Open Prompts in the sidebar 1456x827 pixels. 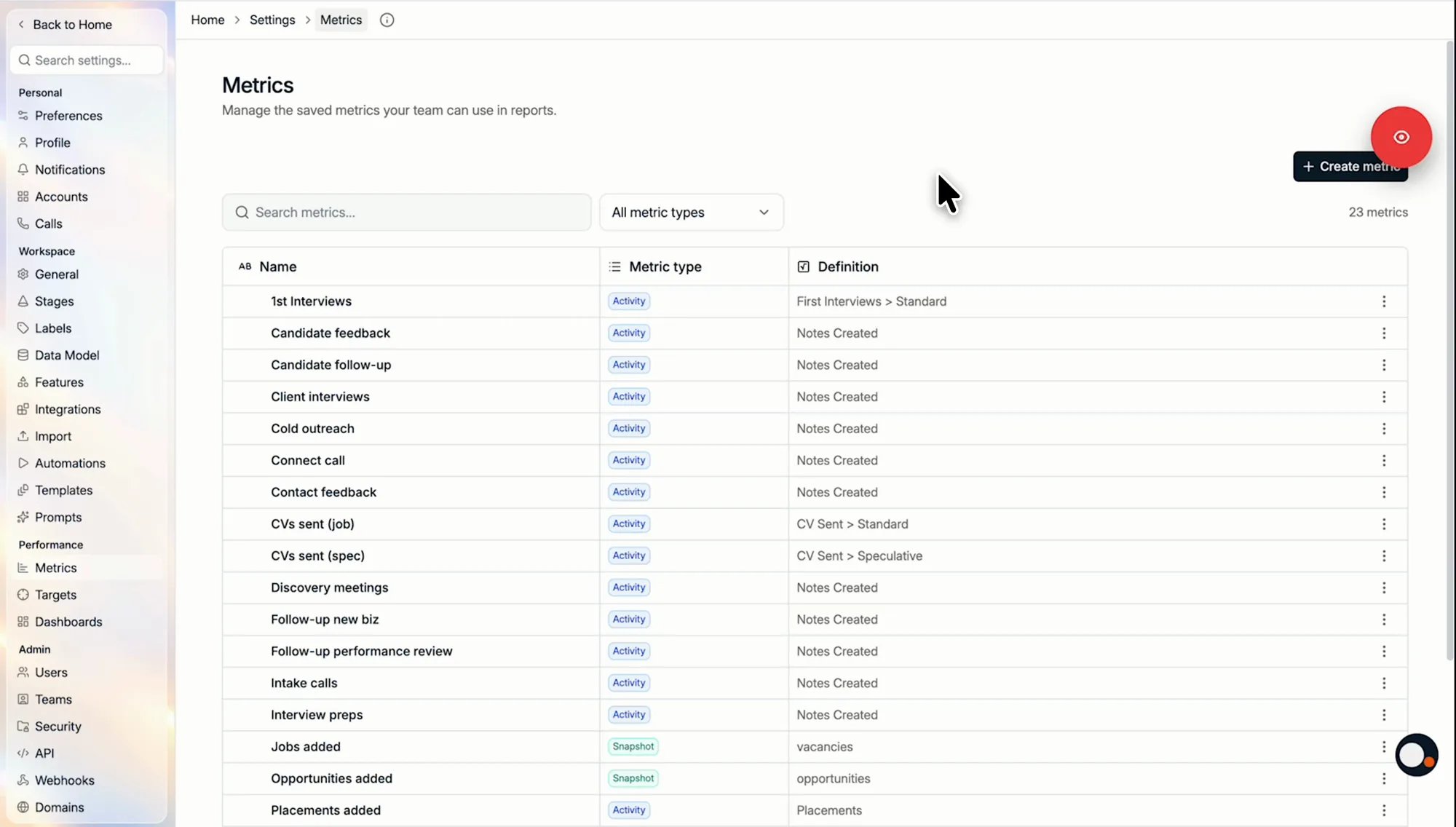click(58, 518)
